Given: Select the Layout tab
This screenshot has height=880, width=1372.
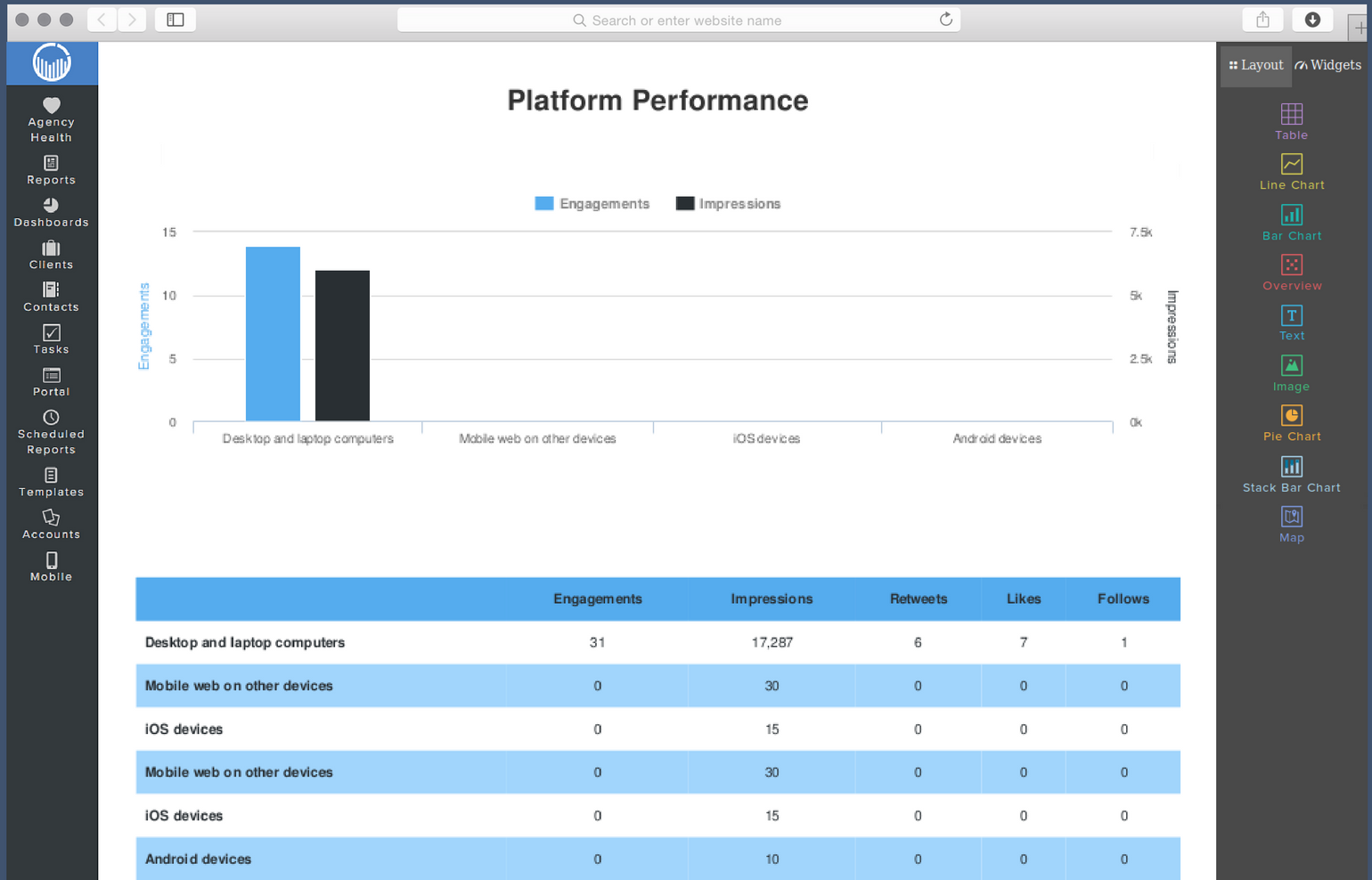Looking at the screenshot, I should 1255,64.
